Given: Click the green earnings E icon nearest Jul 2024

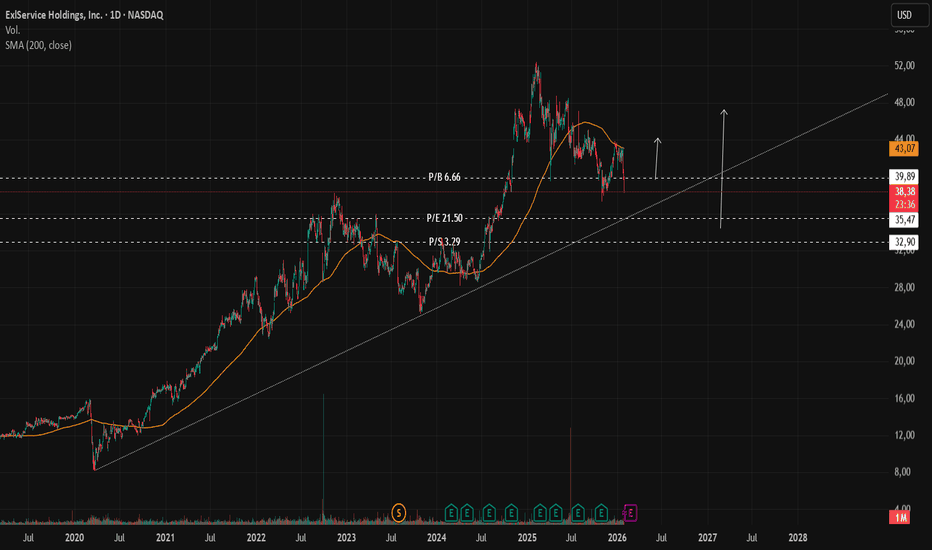Looking at the screenshot, I should pyautogui.click(x=489, y=513).
